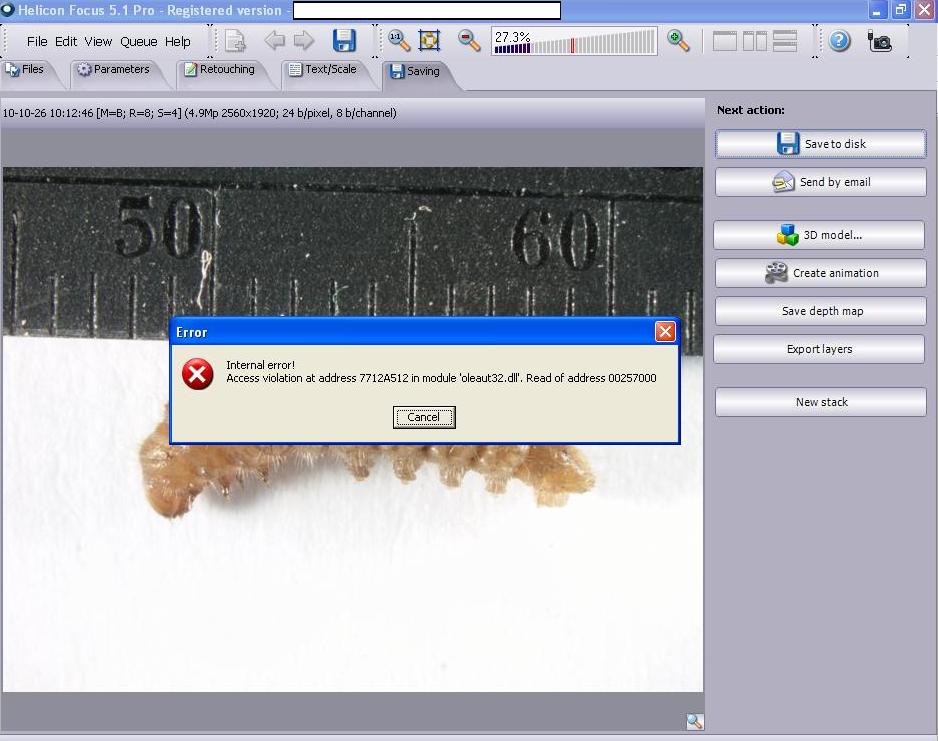Click the zoom out magnifier icon
Viewport: 938px width, 741px height.
pyautogui.click(x=469, y=41)
